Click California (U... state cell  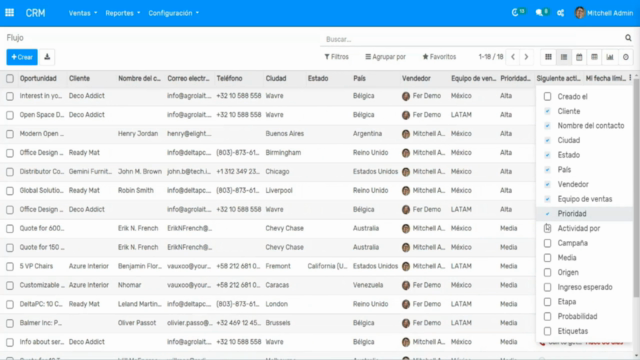point(327,266)
